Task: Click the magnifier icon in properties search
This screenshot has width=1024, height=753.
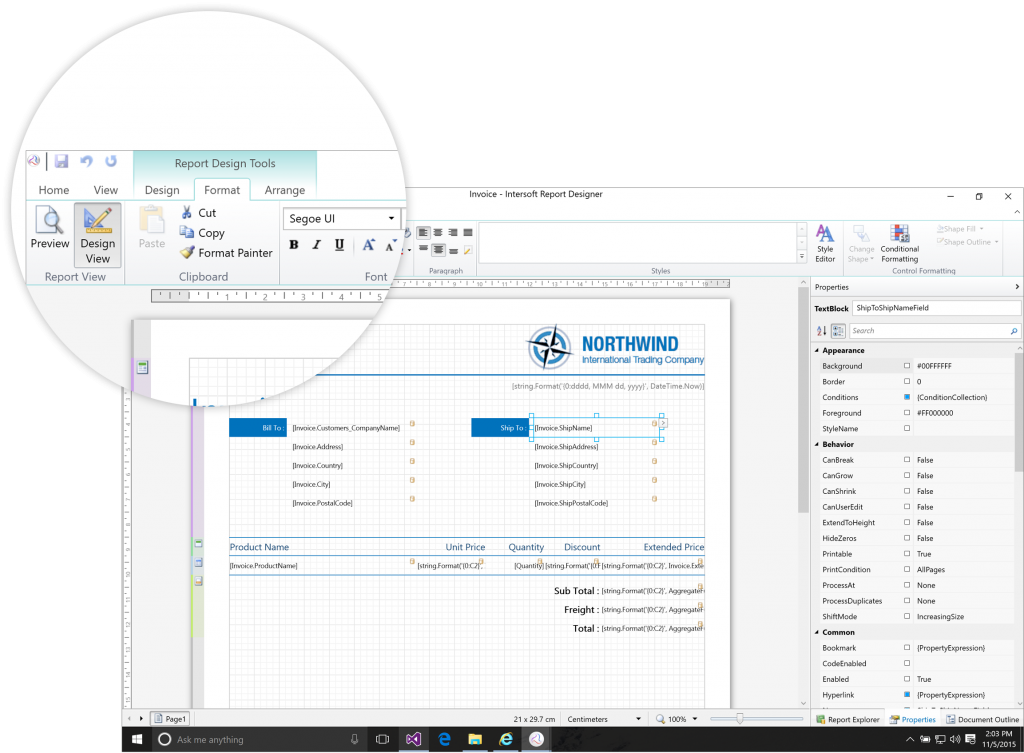Action: (1014, 331)
